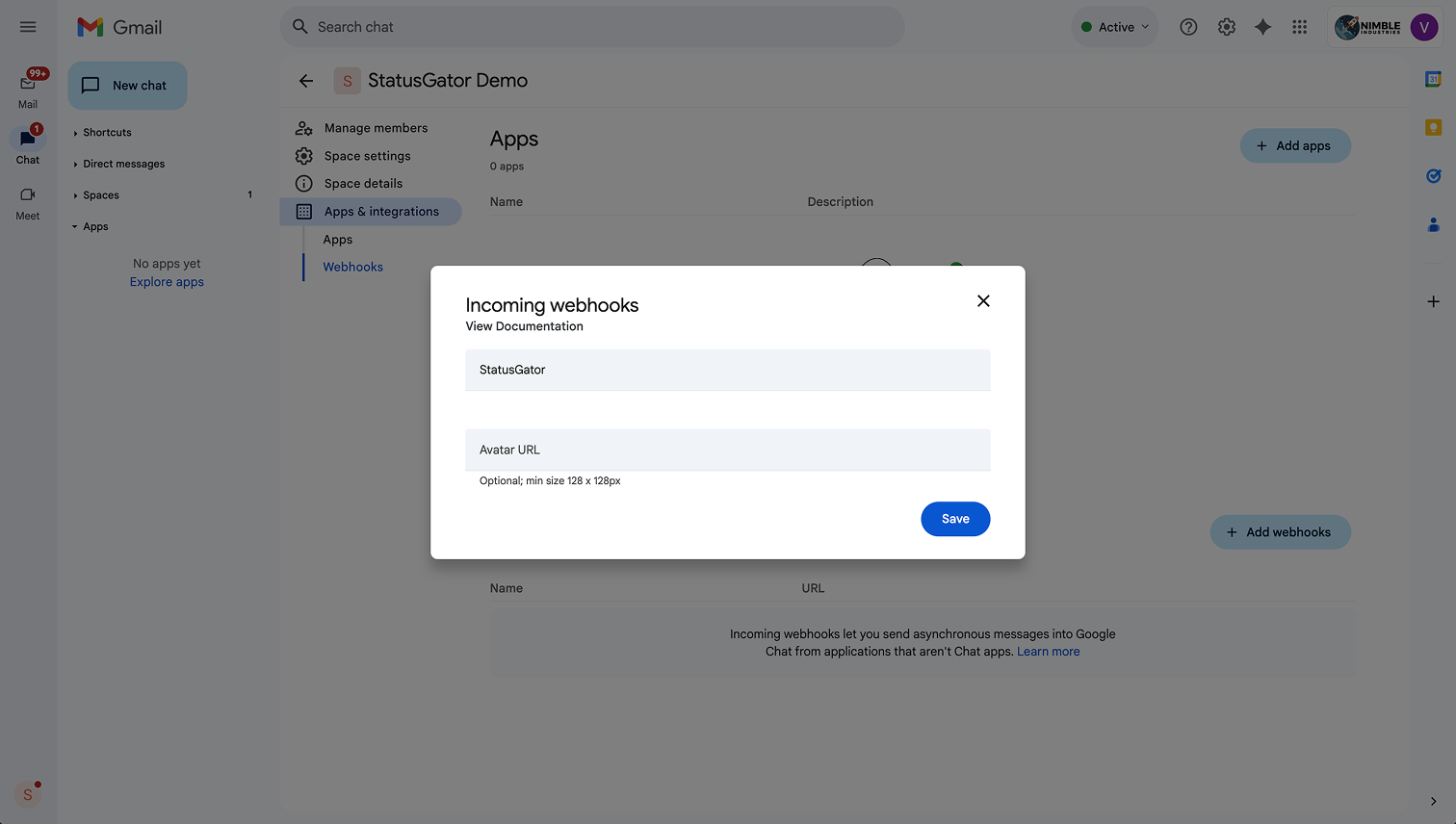1456x824 pixels.
Task: Select the Apps sub-item
Action: (x=337, y=240)
